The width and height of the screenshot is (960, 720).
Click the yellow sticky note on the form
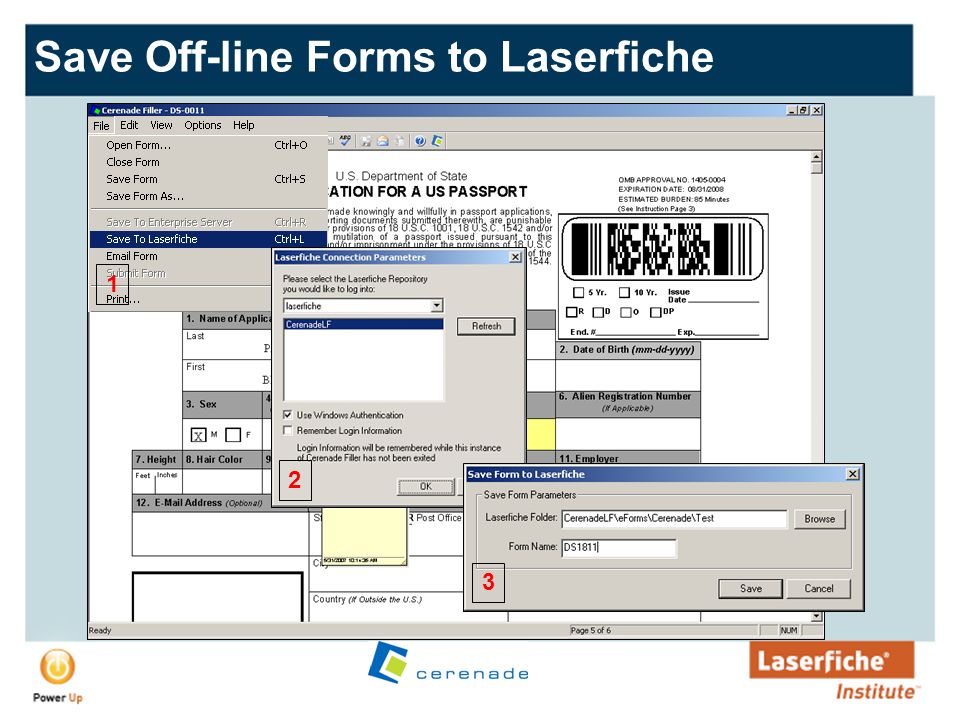(364, 536)
